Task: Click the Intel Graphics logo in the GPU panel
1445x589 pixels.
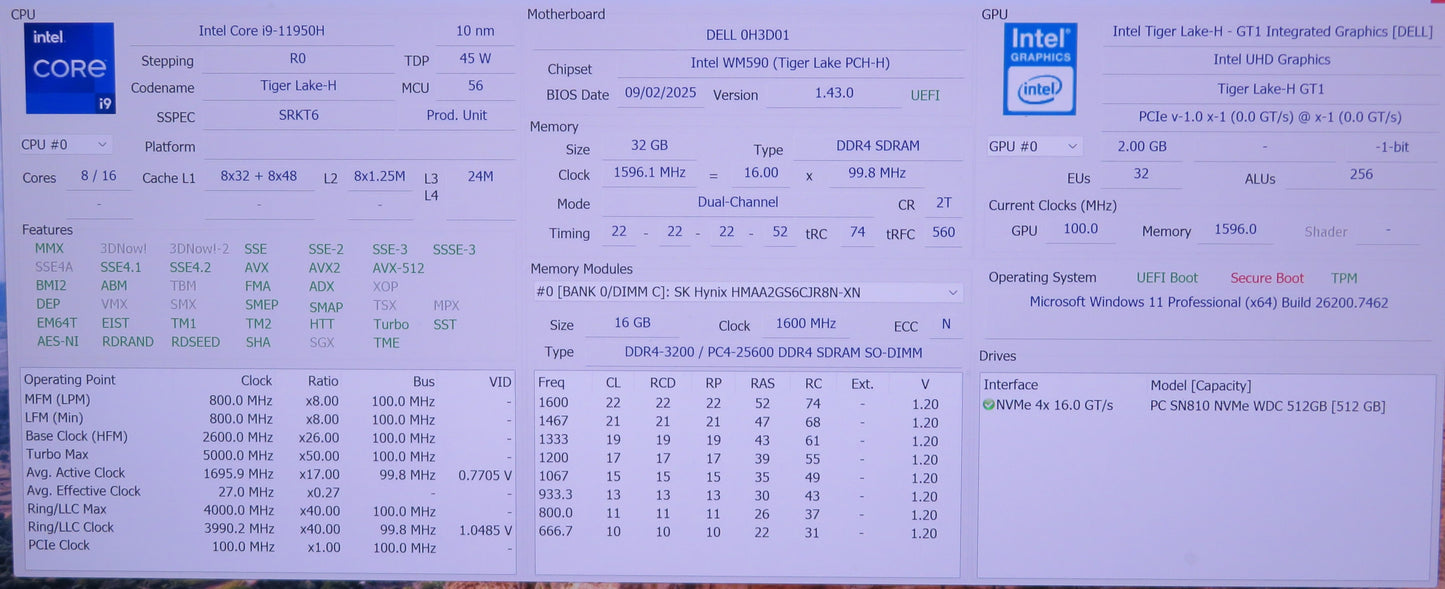Action: coord(1039,68)
